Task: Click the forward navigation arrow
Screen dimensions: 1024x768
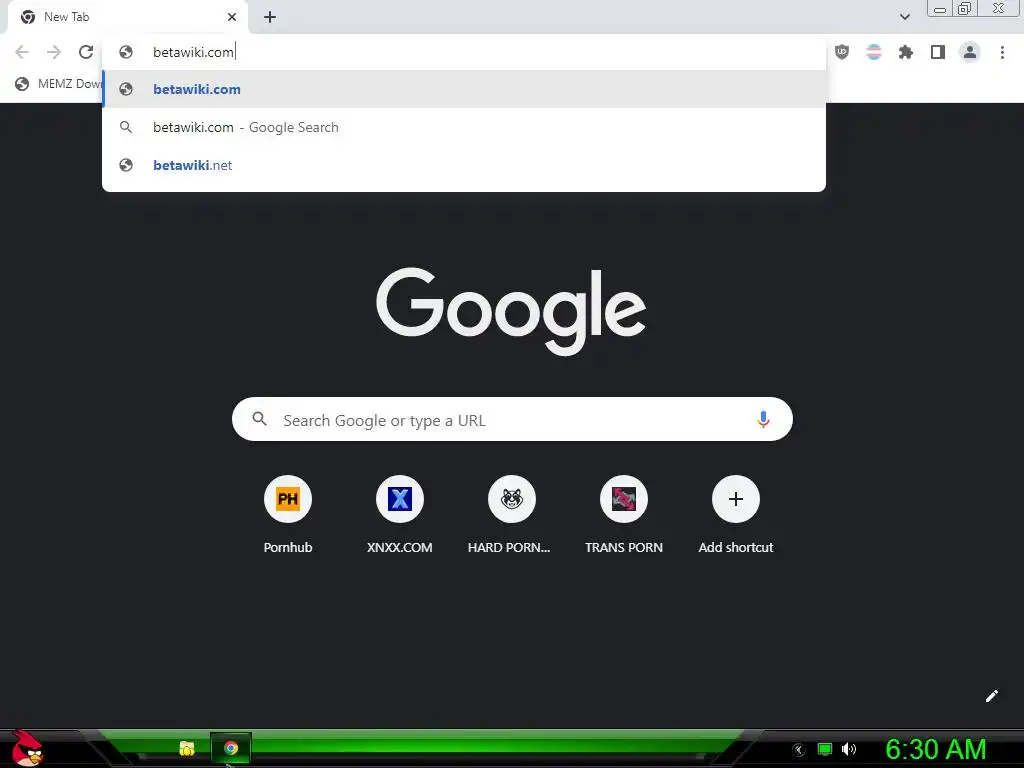Action: [x=54, y=52]
